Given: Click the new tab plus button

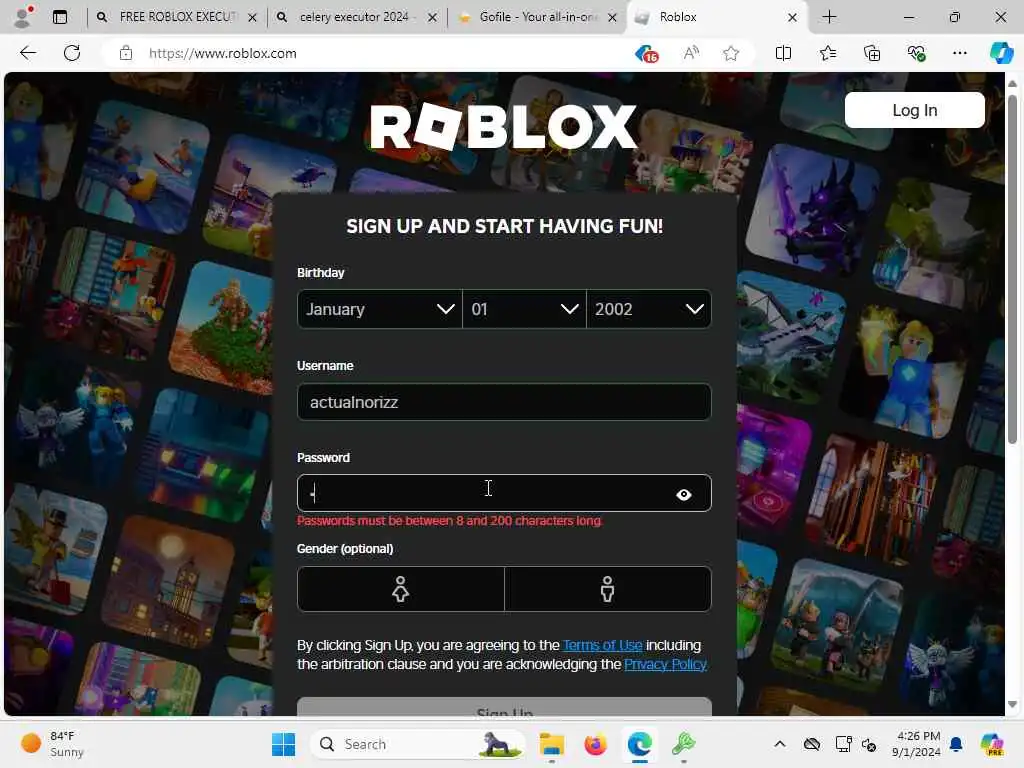Looking at the screenshot, I should 829,17.
